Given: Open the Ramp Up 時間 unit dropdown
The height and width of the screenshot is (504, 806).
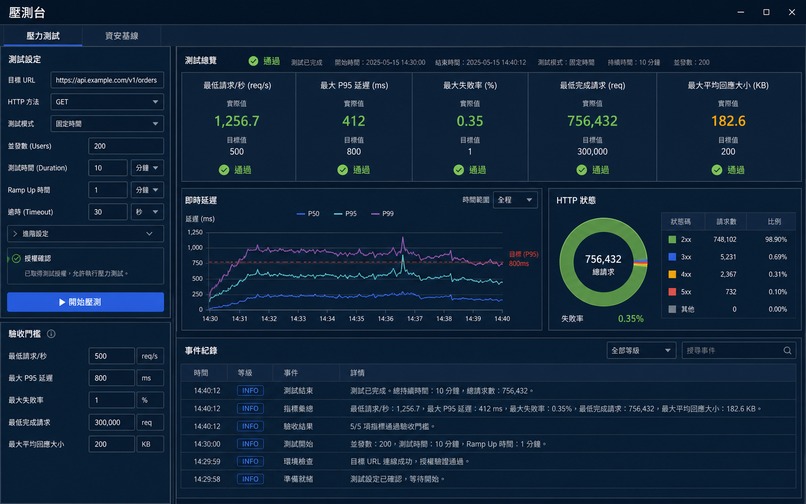Looking at the screenshot, I should point(147,190).
